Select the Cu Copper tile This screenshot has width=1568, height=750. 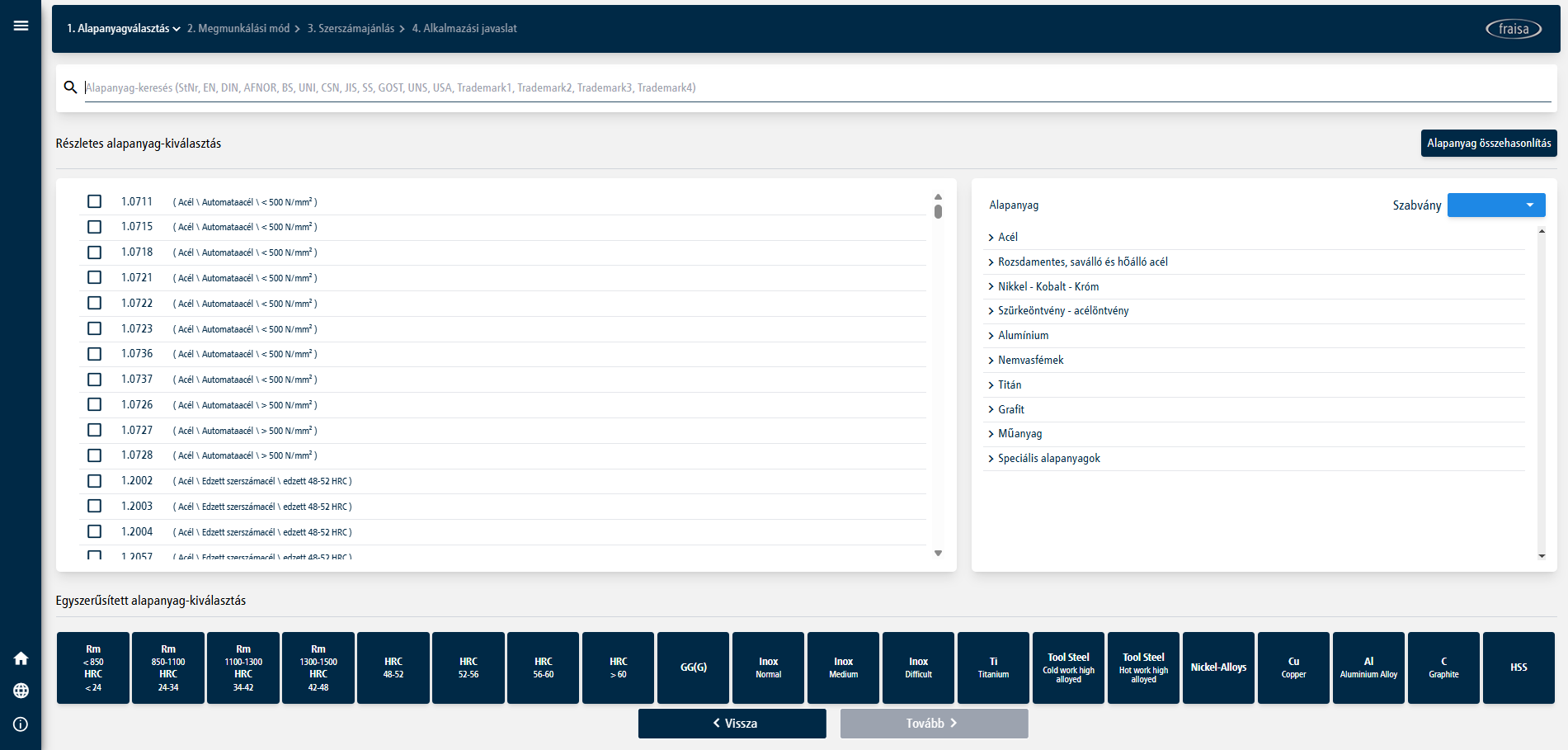pos(1293,667)
